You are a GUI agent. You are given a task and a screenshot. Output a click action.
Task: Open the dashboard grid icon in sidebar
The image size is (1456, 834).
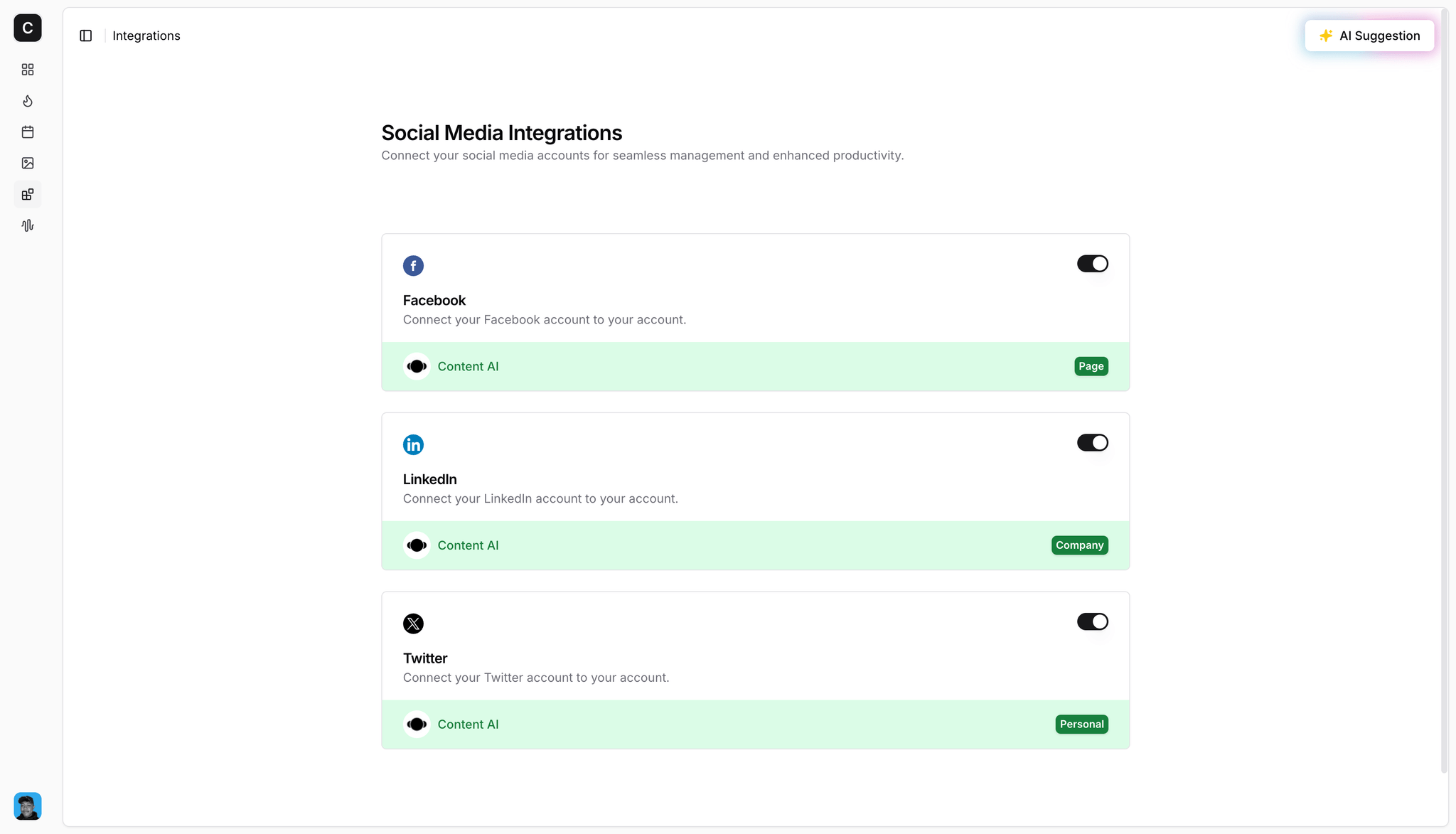coord(27,69)
